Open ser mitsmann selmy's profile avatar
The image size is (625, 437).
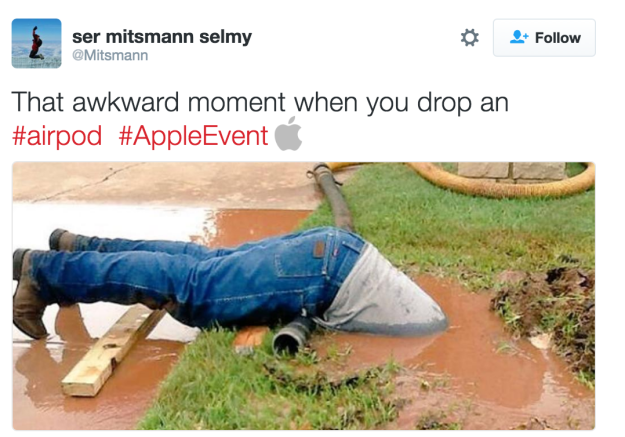coord(36,43)
